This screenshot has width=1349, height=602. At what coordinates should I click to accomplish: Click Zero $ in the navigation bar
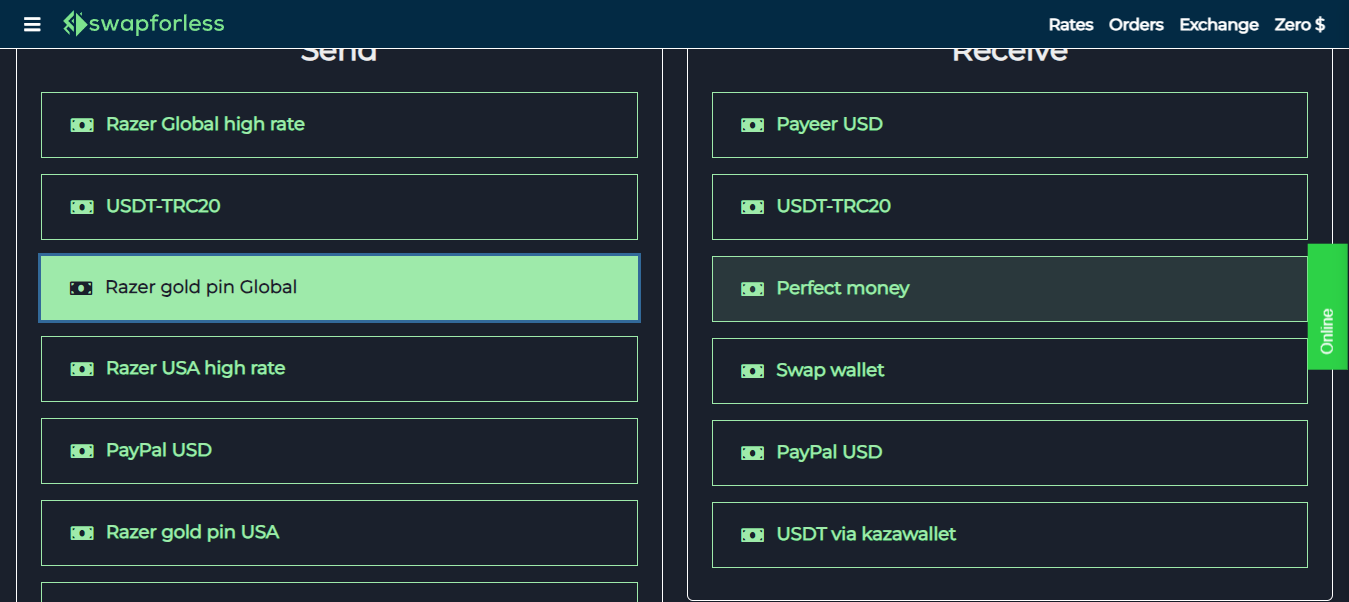click(1300, 24)
